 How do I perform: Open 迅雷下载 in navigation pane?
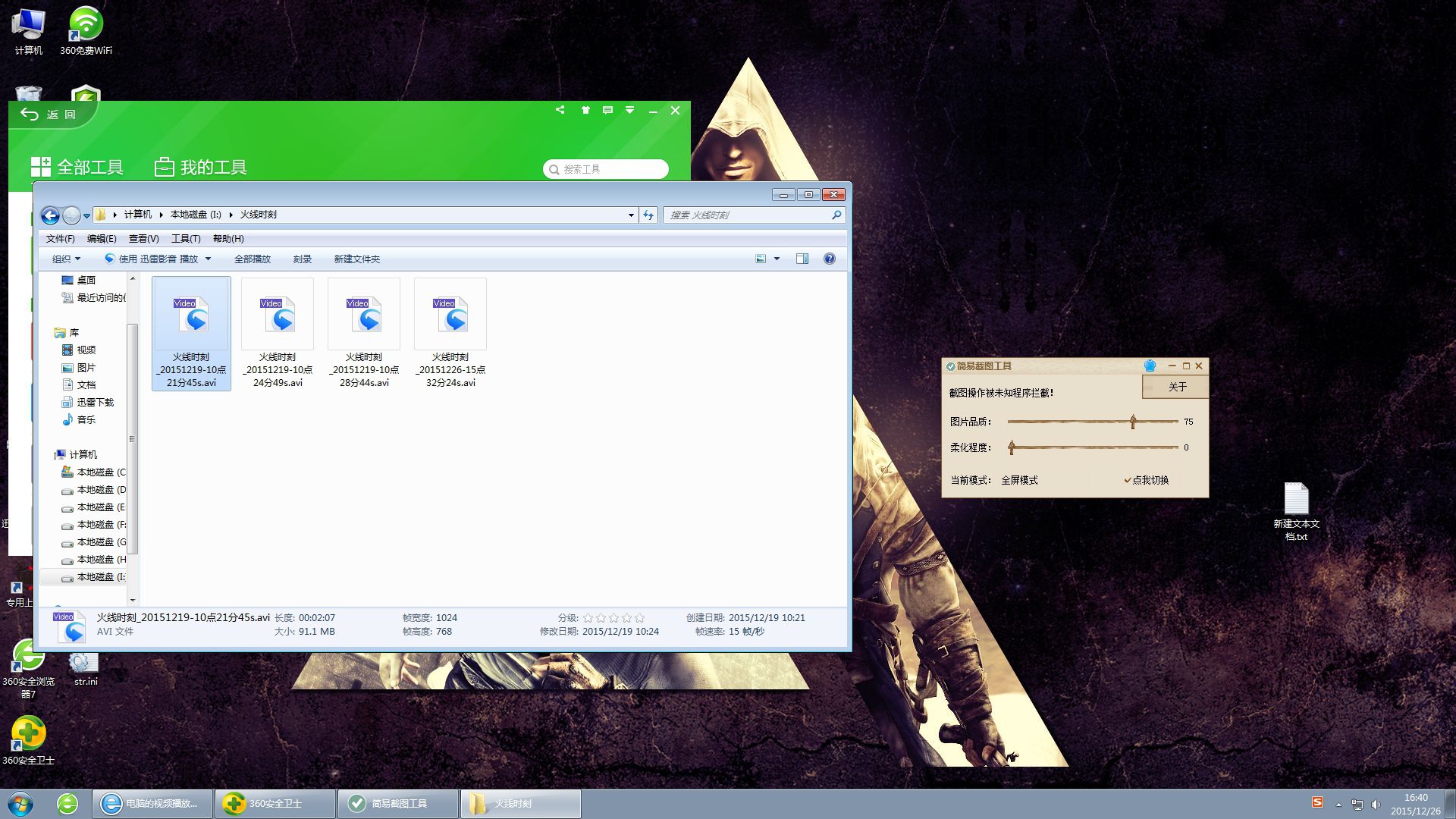pyautogui.click(x=87, y=403)
